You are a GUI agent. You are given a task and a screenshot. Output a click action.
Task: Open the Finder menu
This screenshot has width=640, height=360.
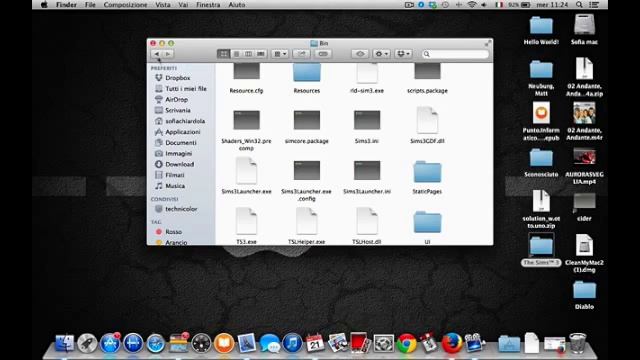(x=66, y=5)
